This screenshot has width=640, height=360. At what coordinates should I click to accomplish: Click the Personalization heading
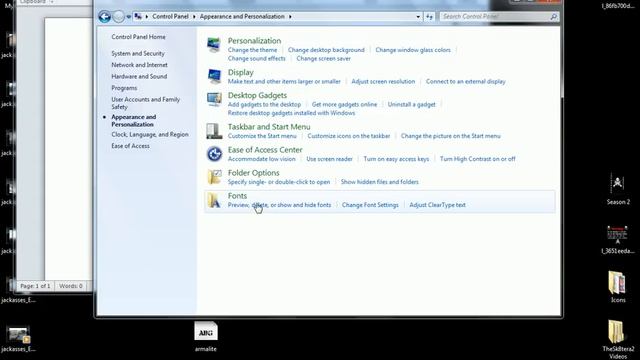[x=254, y=40]
